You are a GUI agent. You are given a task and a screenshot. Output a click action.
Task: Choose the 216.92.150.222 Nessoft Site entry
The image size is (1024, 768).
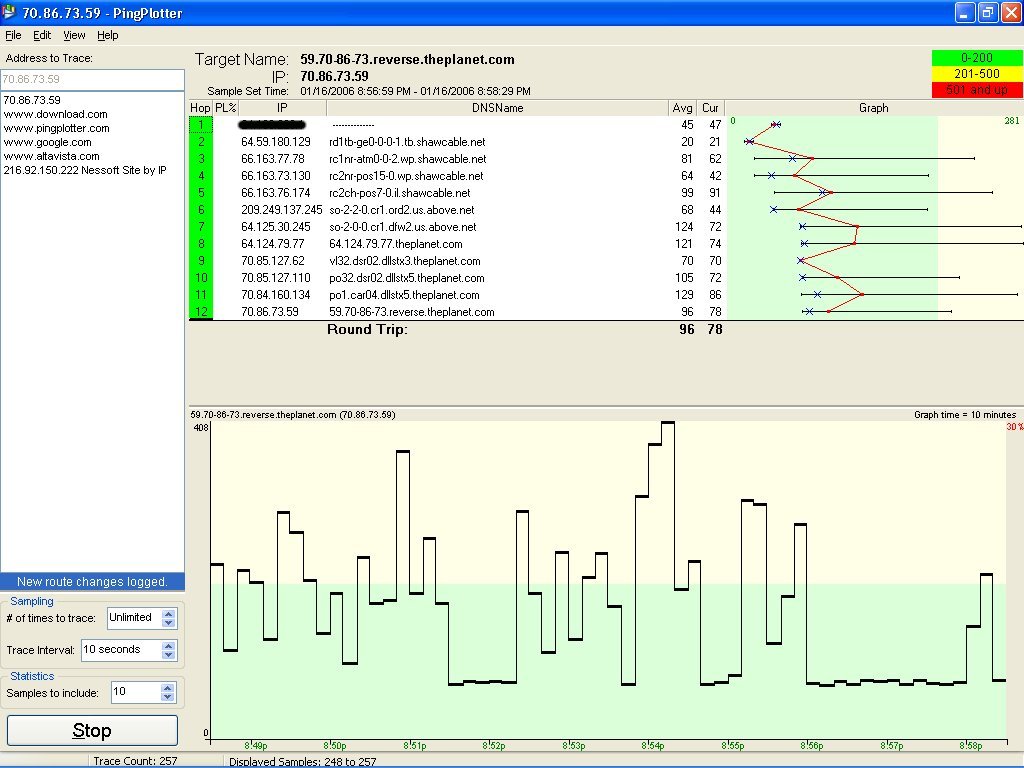coord(85,170)
